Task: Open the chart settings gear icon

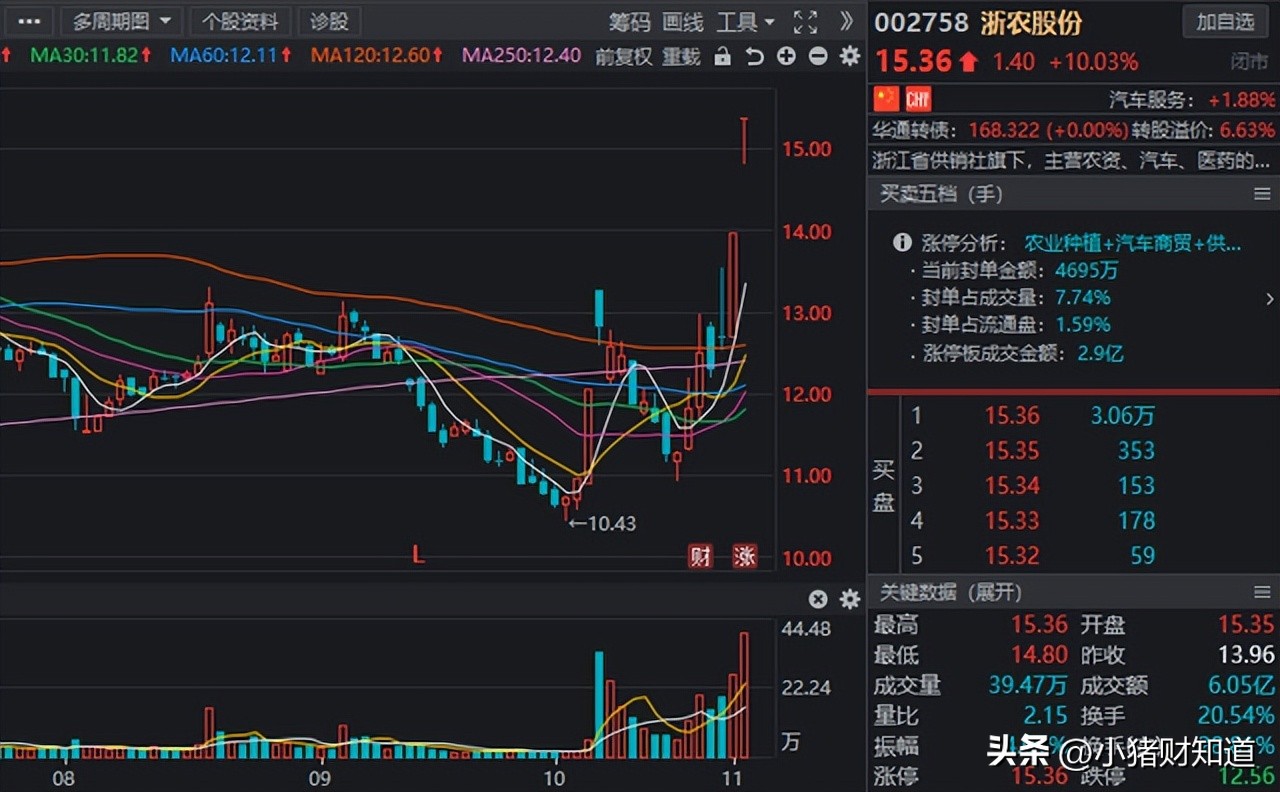Action: pos(849,57)
